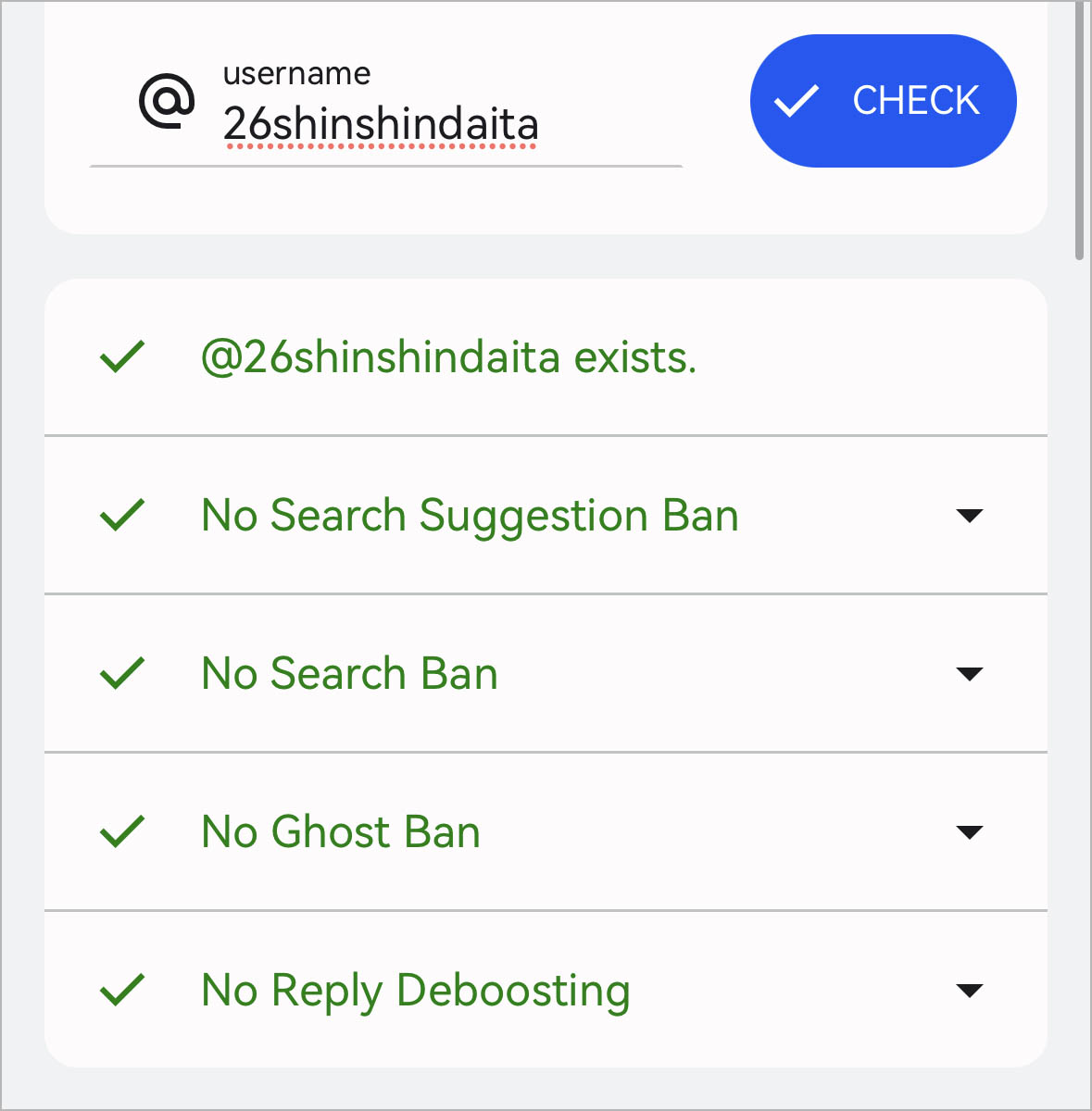This screenshot has width=1092, height=1111.
Task: Expand the No Ghost Ban dropdown arrow
Action: tap(969, 832)
